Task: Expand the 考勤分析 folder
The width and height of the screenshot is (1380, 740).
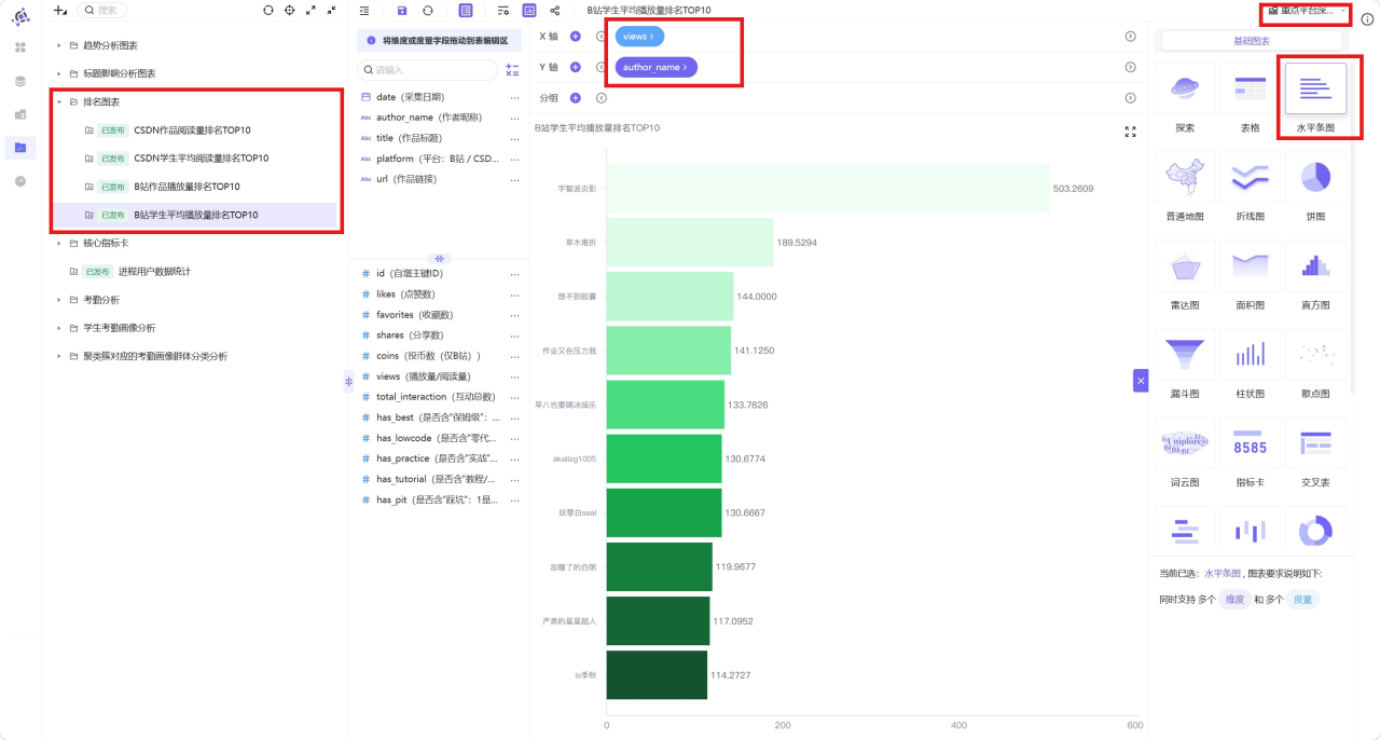Action: [x=59, y=300]
